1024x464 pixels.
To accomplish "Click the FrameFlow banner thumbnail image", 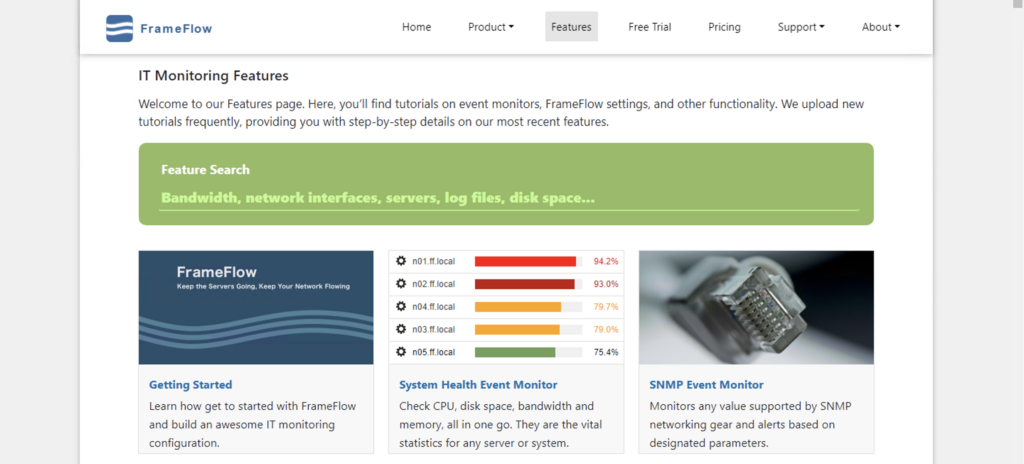I will tap(256, 307).
